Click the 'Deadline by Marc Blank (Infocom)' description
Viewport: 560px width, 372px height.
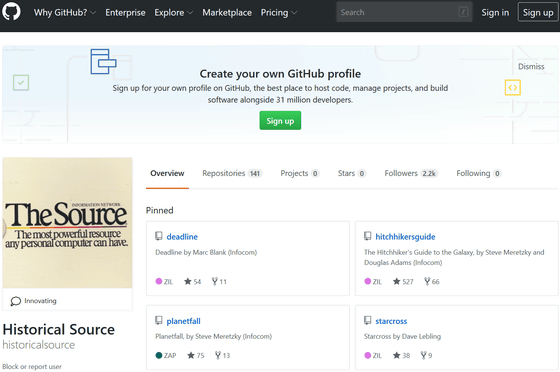click(x=206, y=252)
